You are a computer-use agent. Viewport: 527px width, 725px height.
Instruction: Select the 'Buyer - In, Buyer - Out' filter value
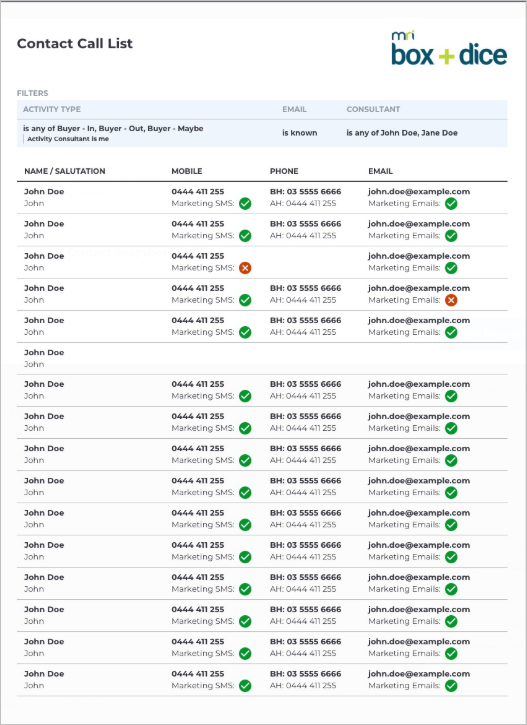113,129
